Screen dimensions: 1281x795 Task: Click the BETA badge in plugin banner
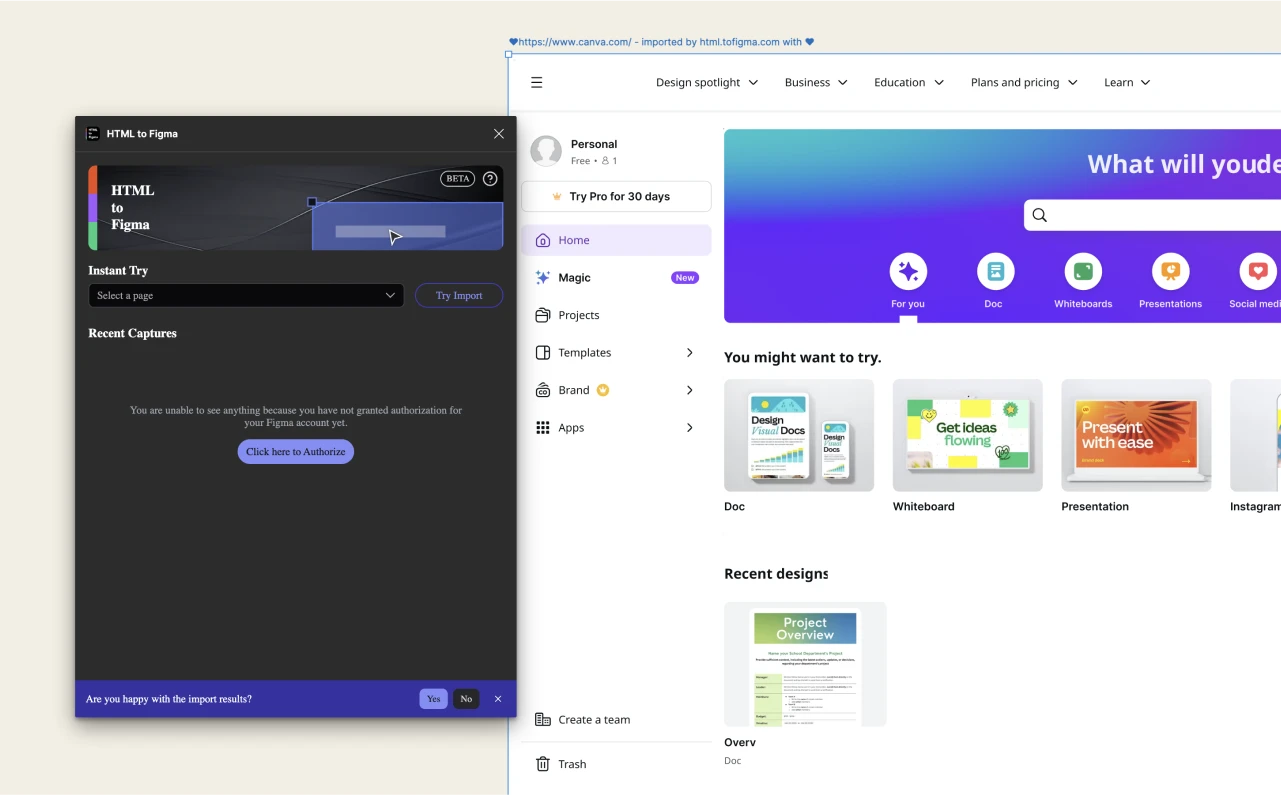[458, 179]
